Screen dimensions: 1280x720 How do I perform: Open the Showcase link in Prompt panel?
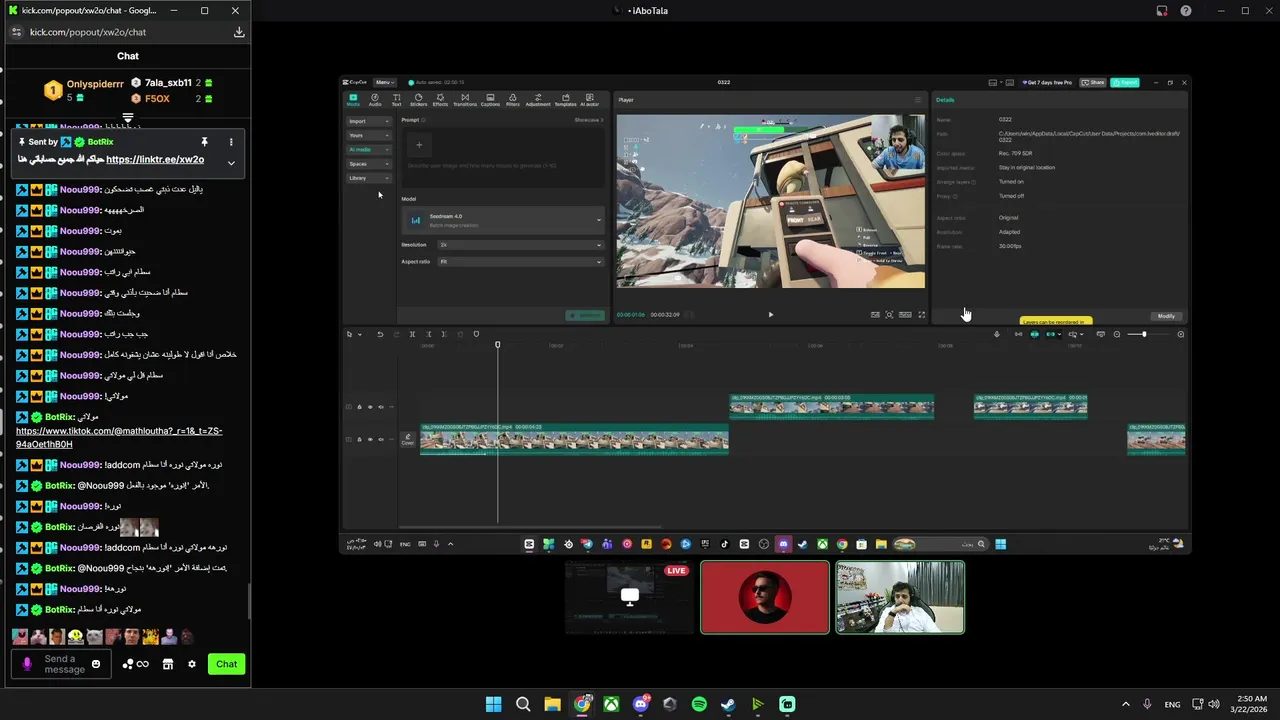589,120
